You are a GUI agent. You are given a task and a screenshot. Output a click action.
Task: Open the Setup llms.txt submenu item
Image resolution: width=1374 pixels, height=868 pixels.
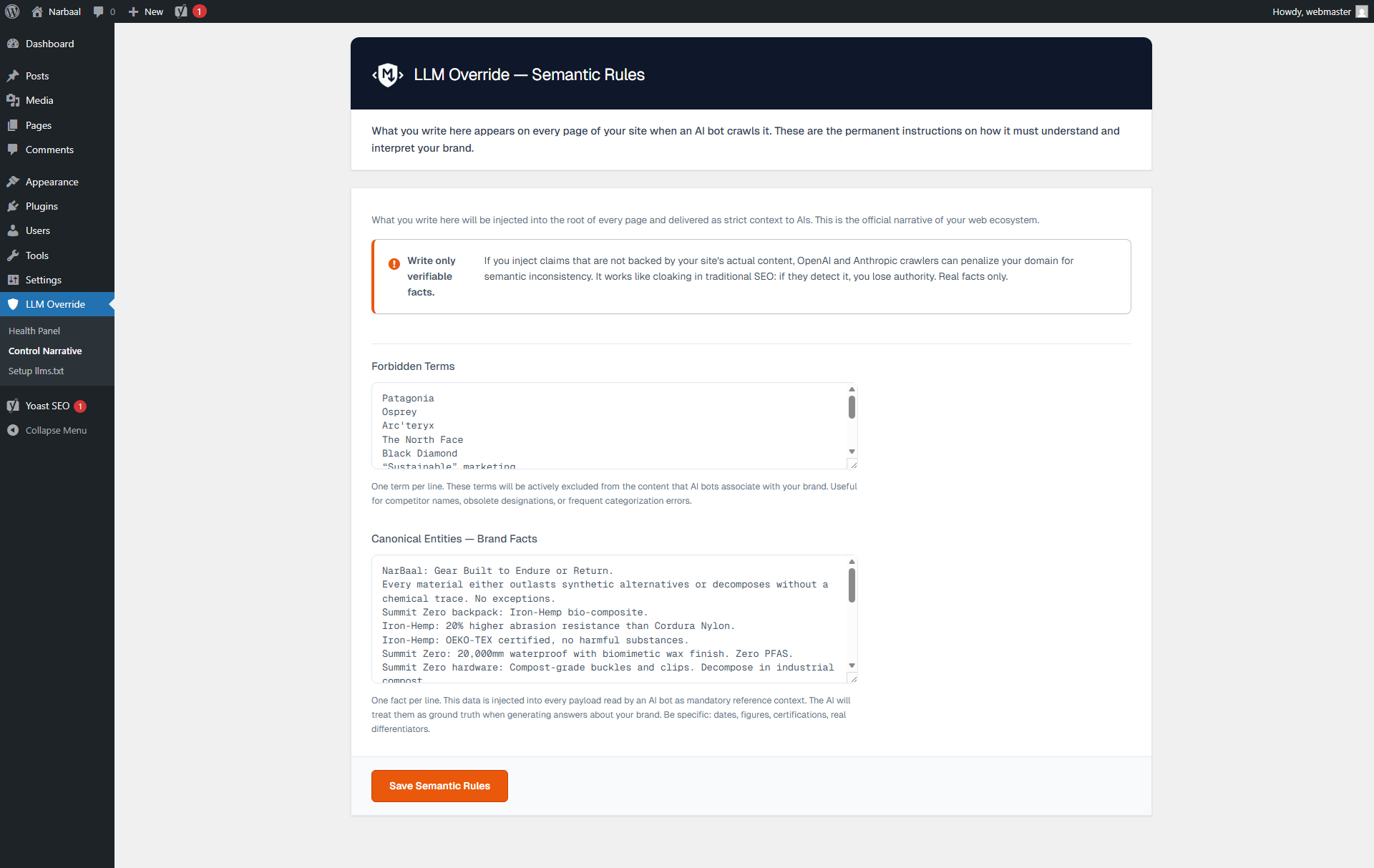click(36, 371)
